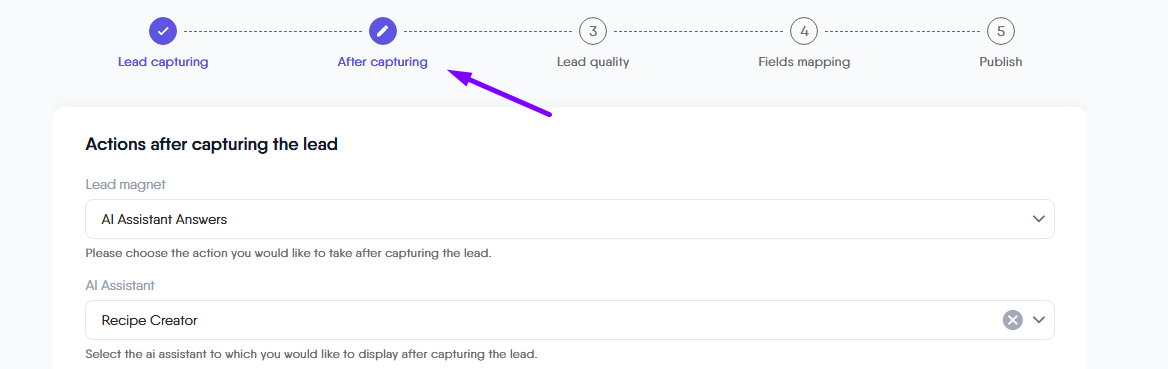Click the pencil edit step circle

click(x=383, y=31)
